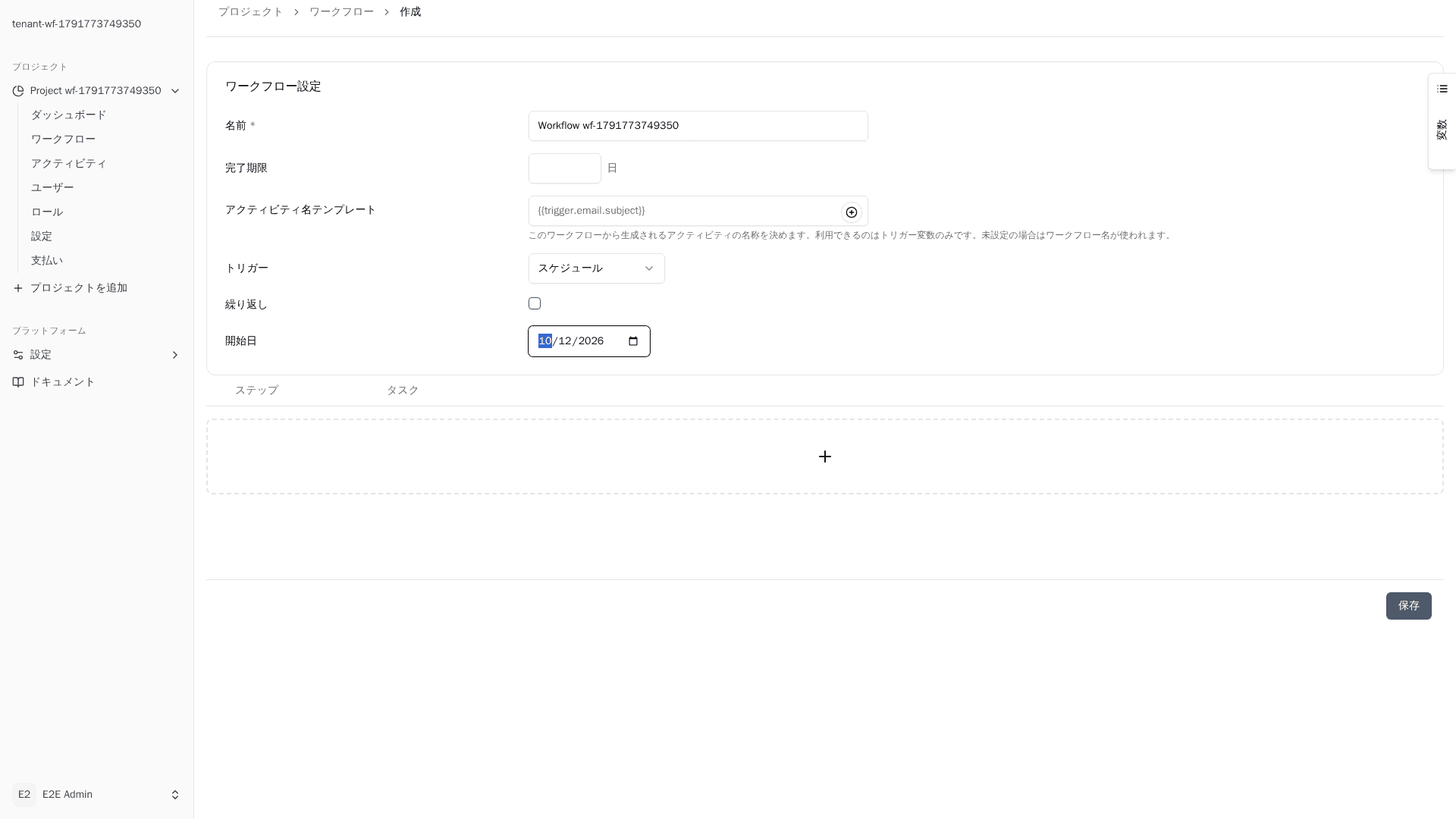This screenshot has width=1456, height=819.
Task: Click the tenant-wf-1791773749350 header text
Action: [x=77, y=24]
